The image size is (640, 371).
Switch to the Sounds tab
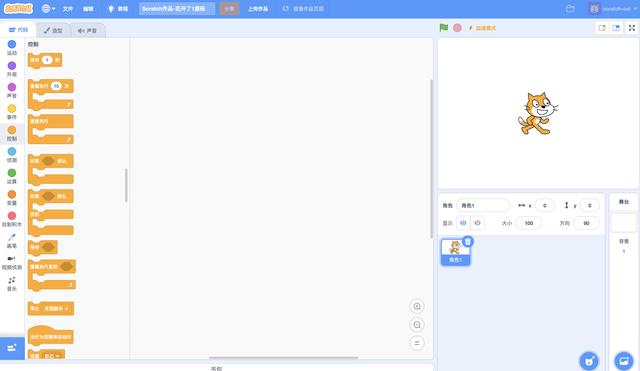pyautogui.click(x=87, y=30)
